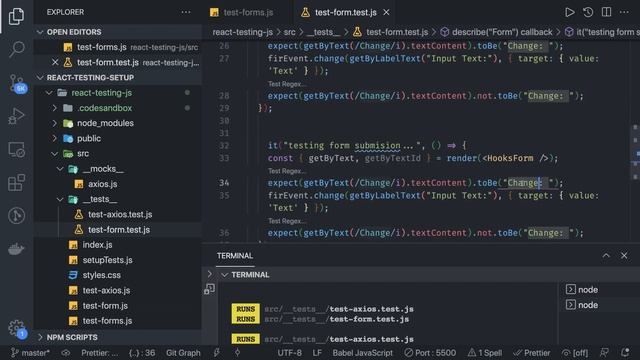This screenshot has height=360, width=640.
Task: Expand the NPM Scripts section
Action: coord(118,338)
